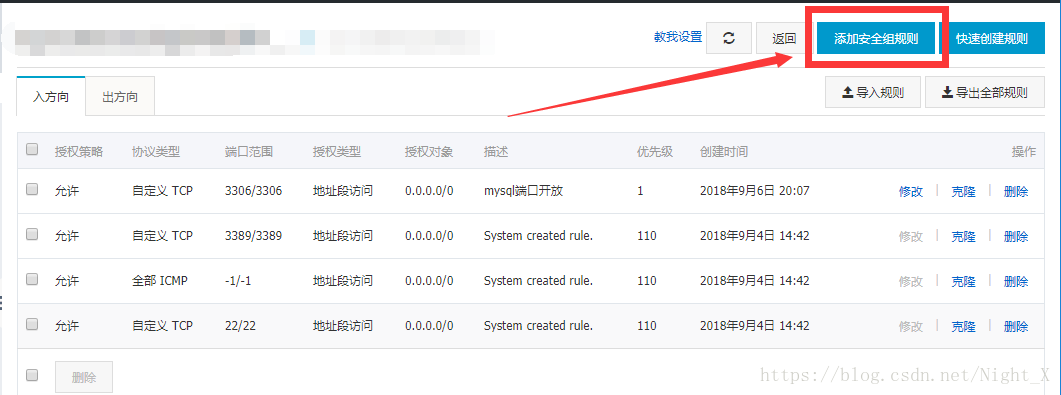Click the 协议类型 column header

(156, 152)
